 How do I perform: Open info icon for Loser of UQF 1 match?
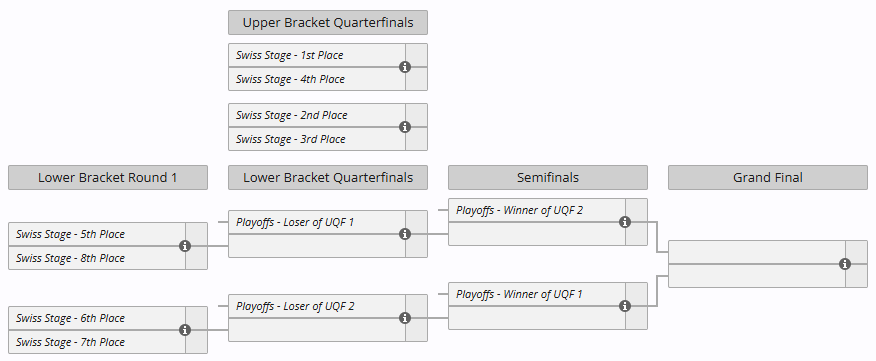pyautogui.click(x=405, y=234)
